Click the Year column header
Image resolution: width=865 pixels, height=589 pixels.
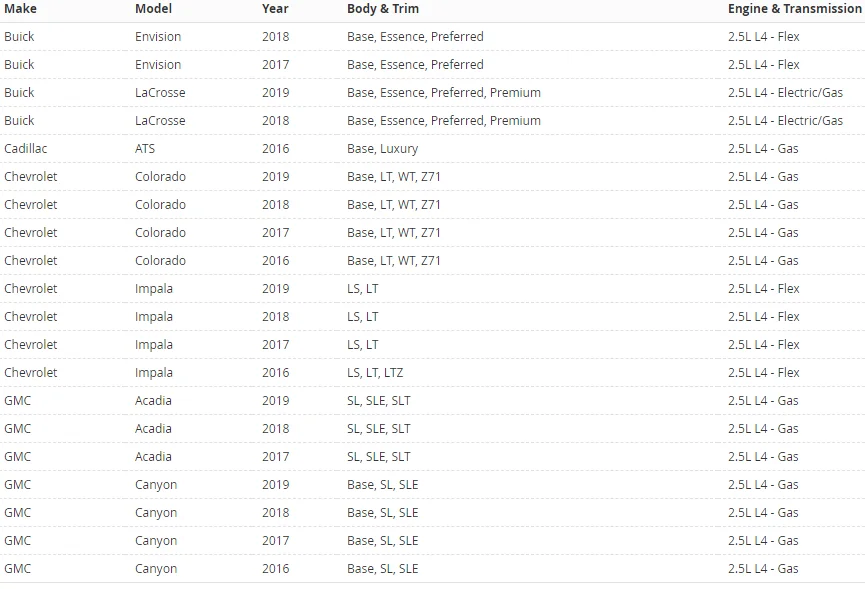pyautogui.click(x=275, y=9)
